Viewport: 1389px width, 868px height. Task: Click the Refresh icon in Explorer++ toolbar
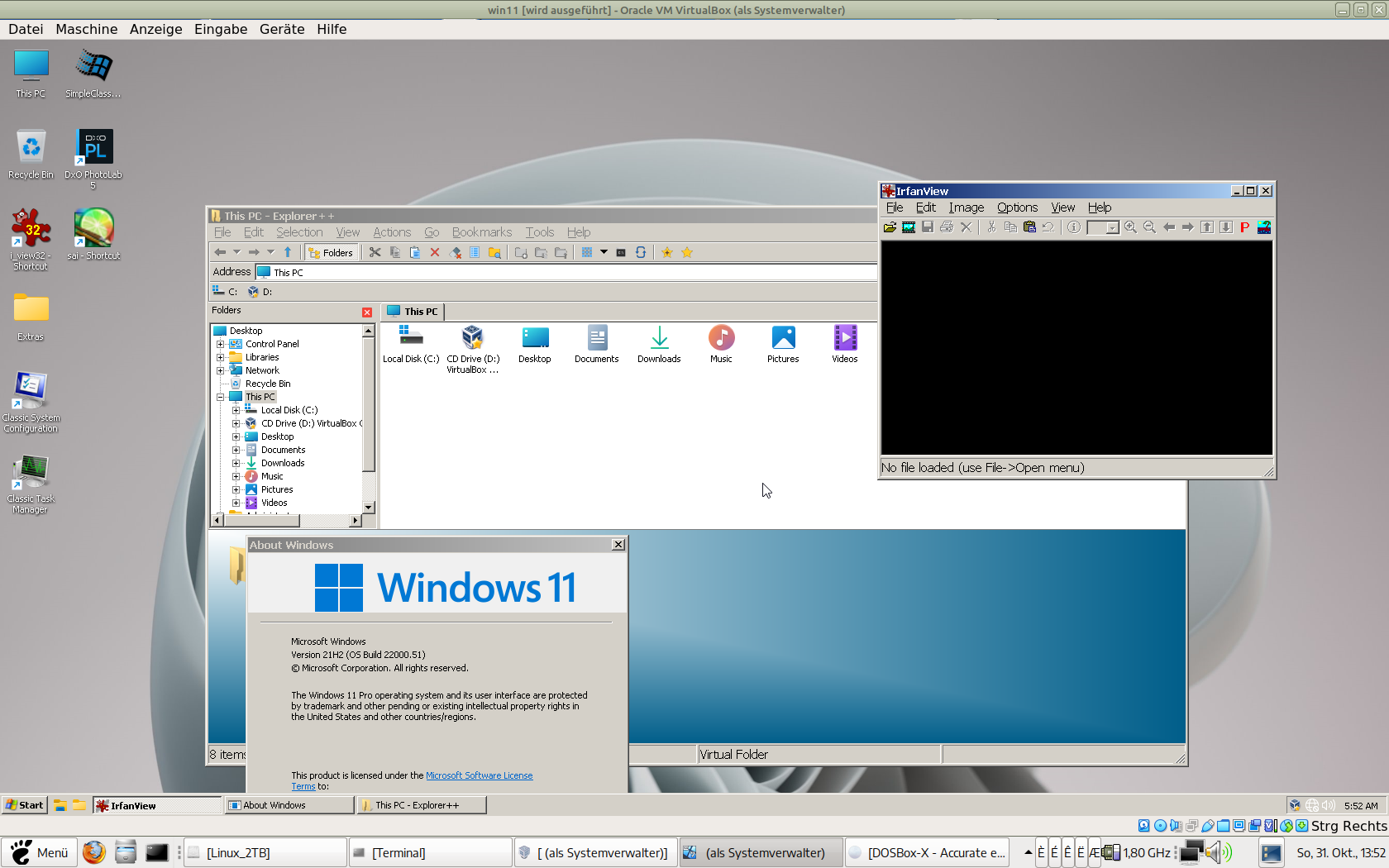tap(641, 252)
